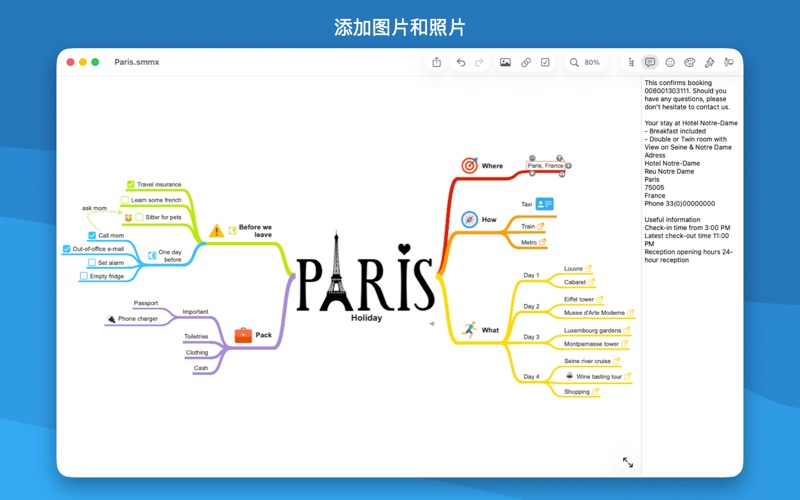Toggle the checkbox icon in toolbar
Image resolution: width=800 pixels, height=500 pixels.
click(x=545, y=62)
